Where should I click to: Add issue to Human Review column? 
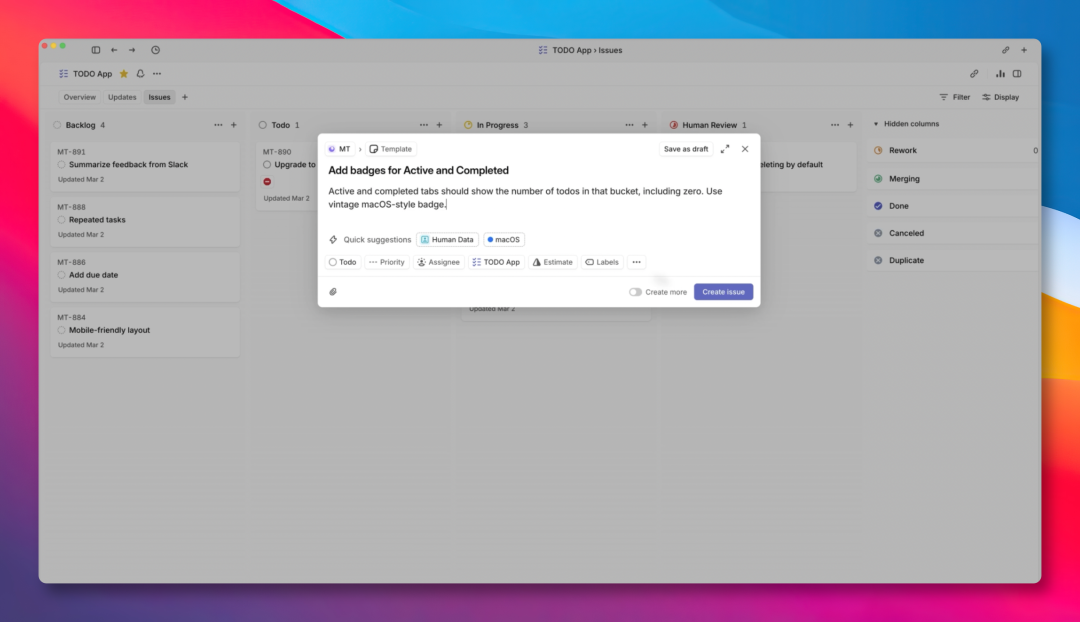851,125
